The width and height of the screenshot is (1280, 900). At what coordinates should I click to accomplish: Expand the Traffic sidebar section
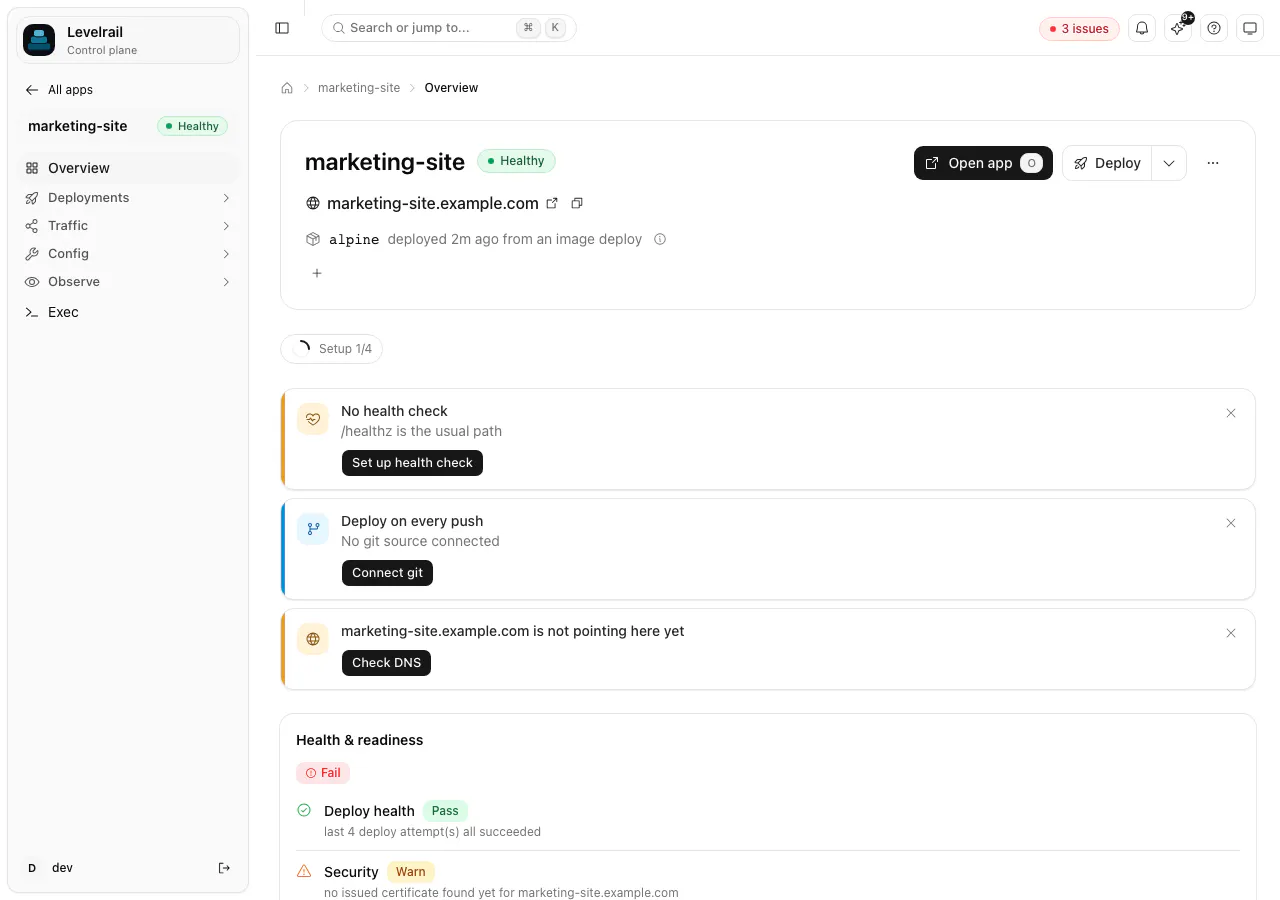click(x=128, y=225)
